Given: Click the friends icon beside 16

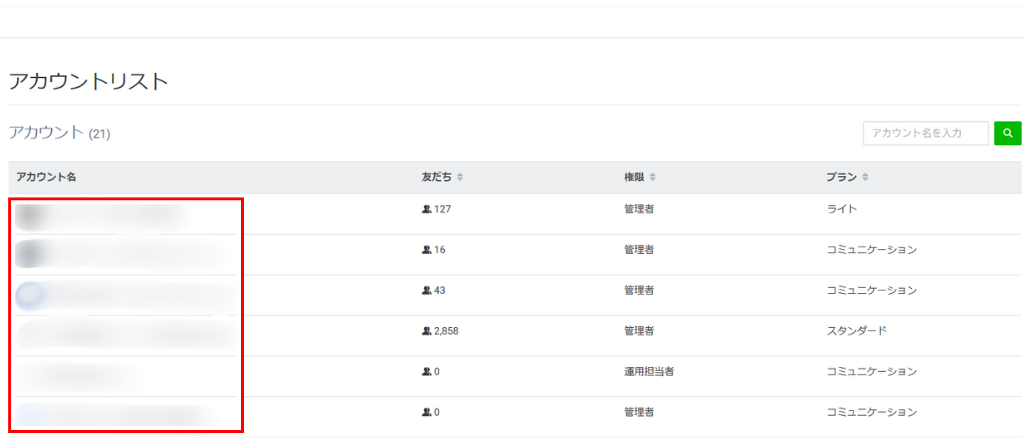Looking at the screenshot, I should click(x=426, y=250).
